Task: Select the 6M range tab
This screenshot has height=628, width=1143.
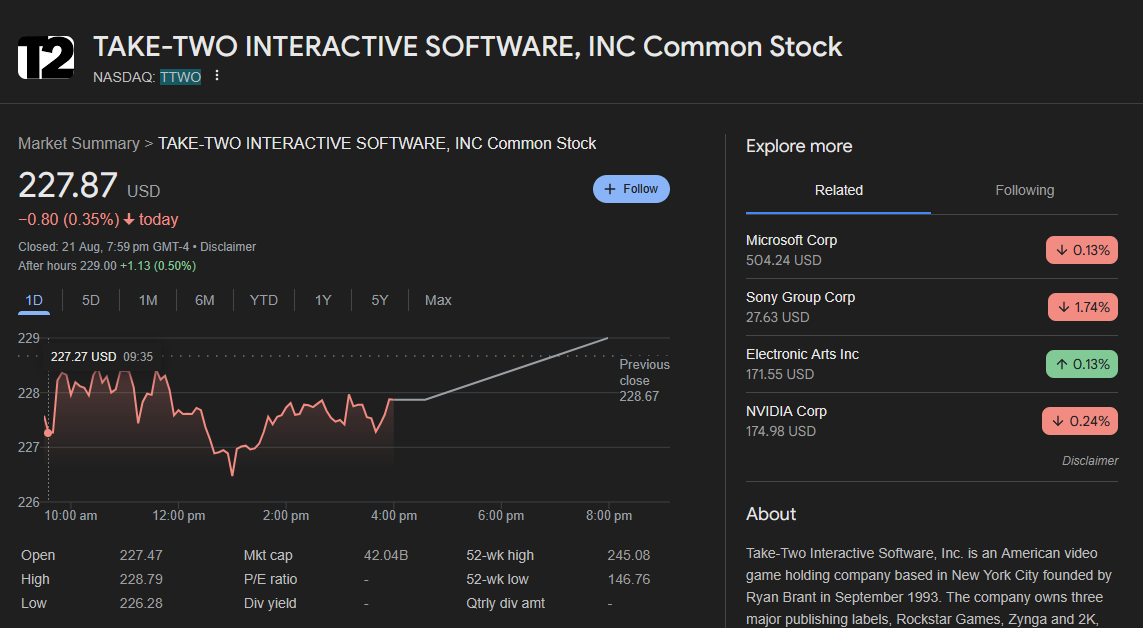Action: 205,300
